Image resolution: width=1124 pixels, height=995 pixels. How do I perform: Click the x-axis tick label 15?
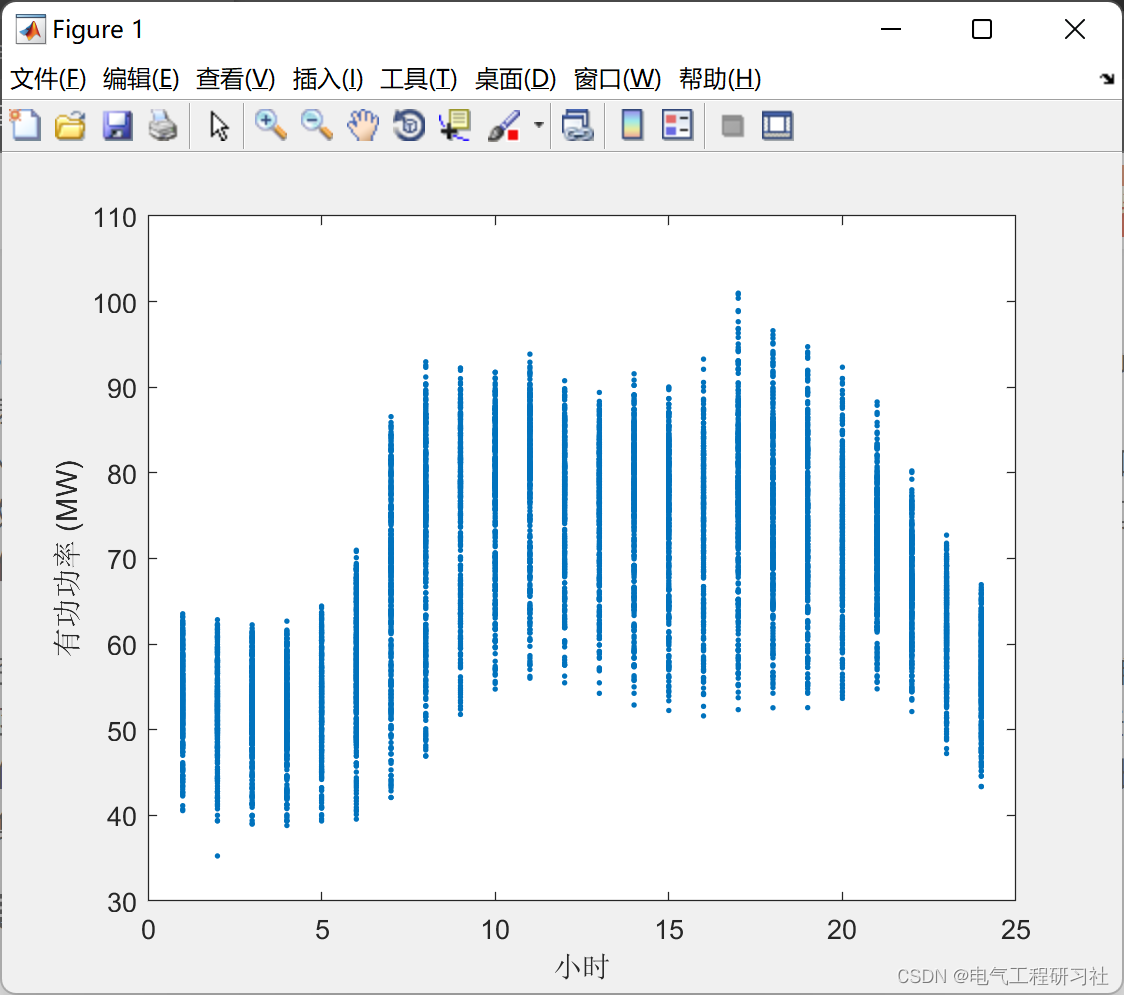coord(669,930)
